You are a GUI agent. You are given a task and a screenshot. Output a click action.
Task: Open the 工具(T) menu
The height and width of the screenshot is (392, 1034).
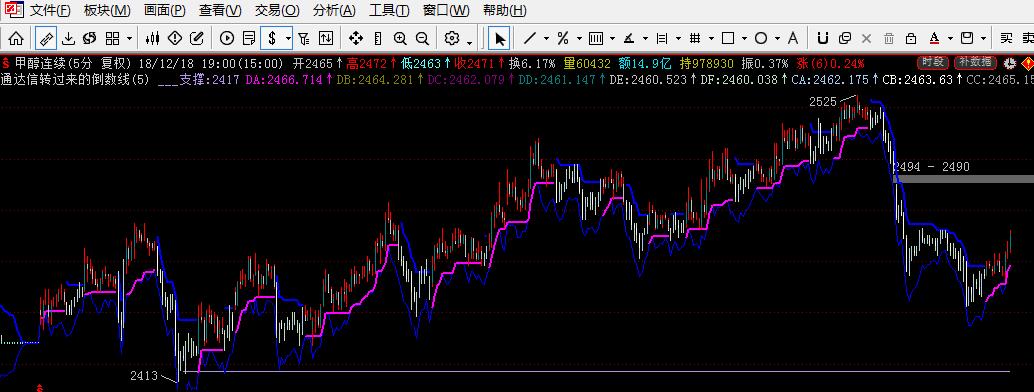click(x=389, y=11)
